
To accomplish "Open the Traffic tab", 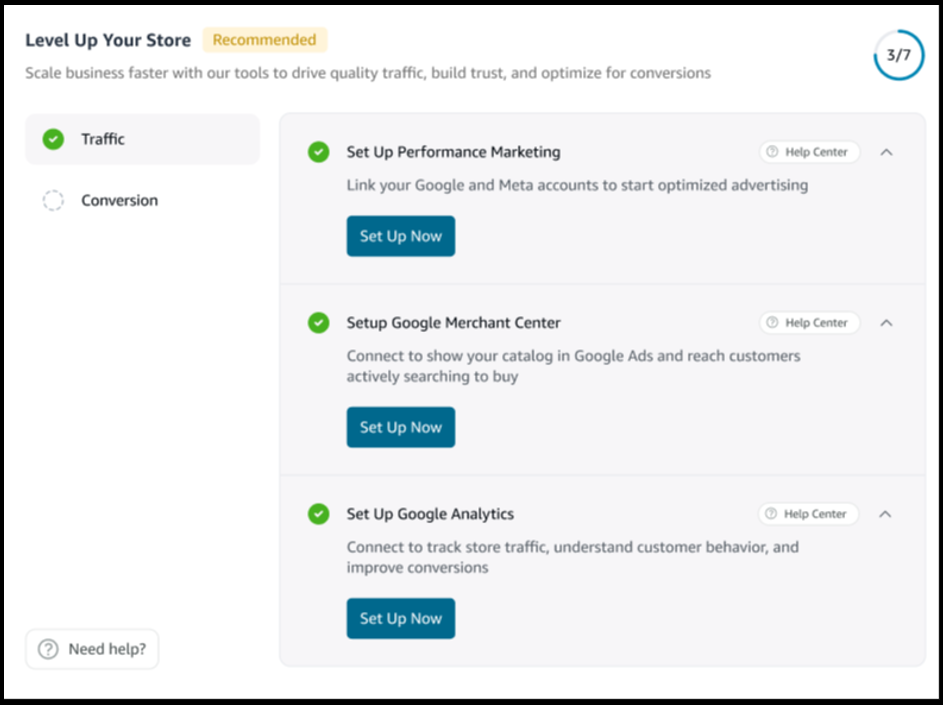I will (141, 139).
